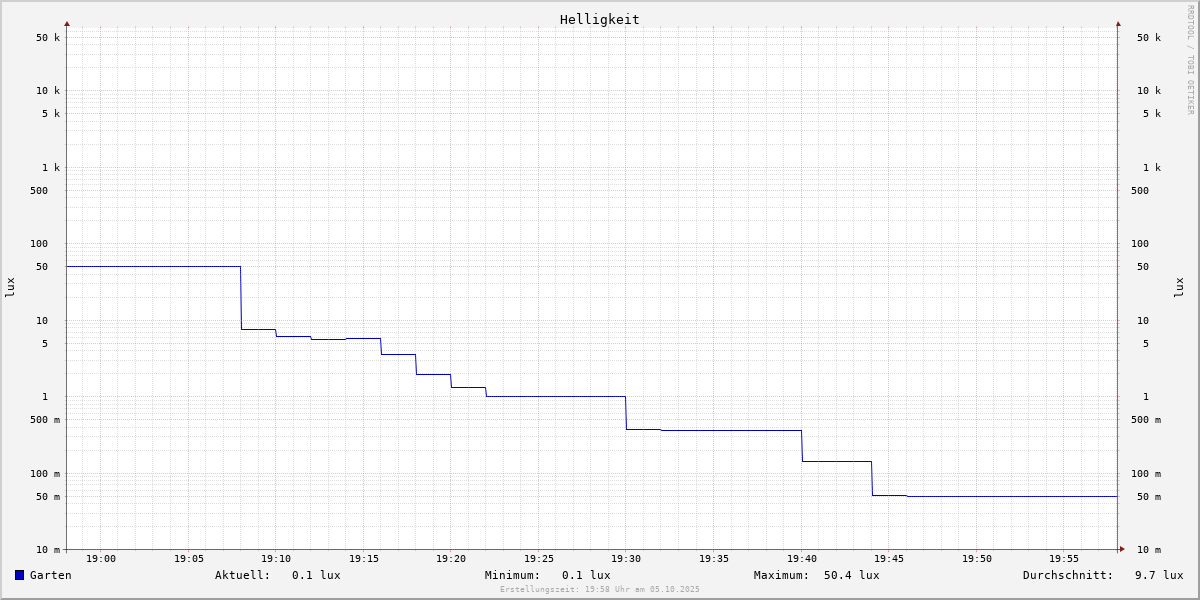Click the blue Garten legend color square

click(19, 575)
